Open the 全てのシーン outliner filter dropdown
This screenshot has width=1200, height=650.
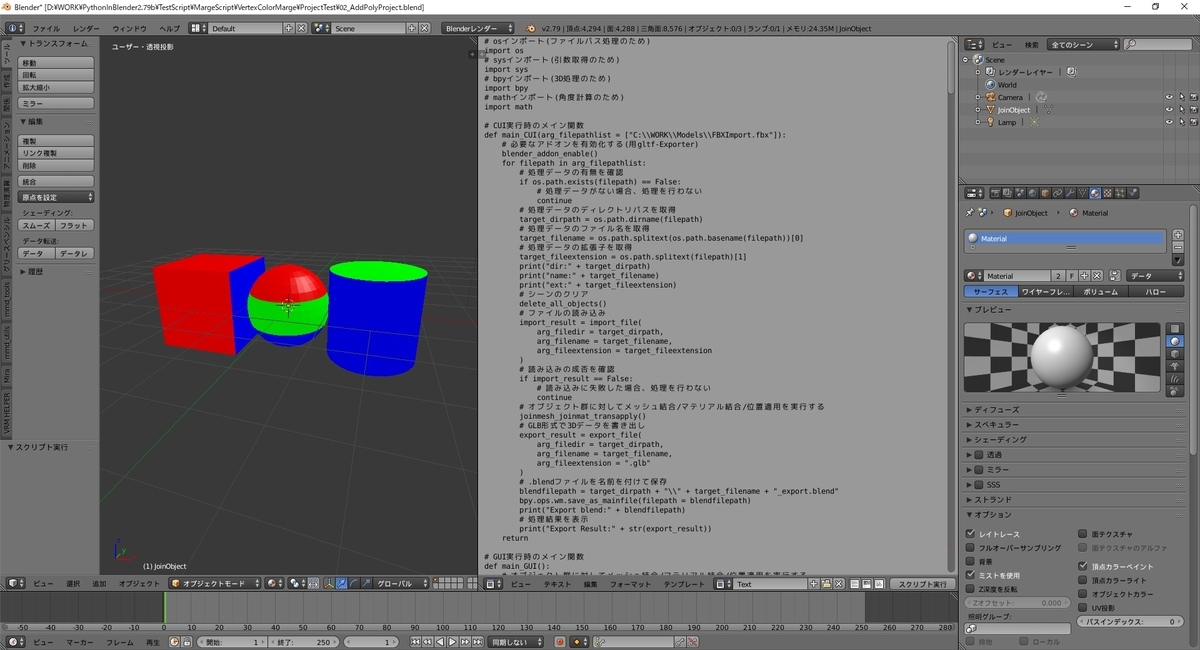(x=1083, y=45)
